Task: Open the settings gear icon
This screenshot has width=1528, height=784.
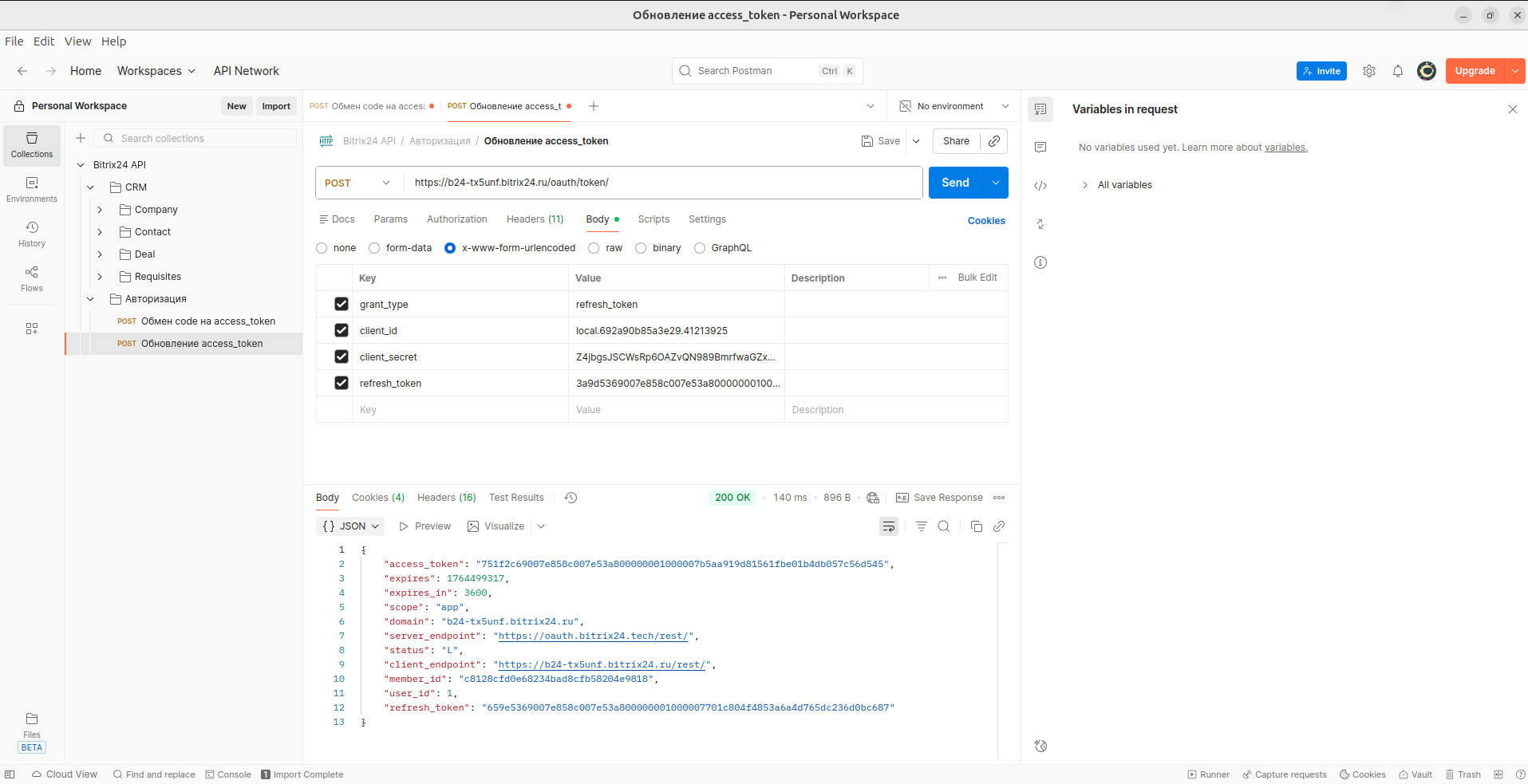Action: coord(1369,71)
